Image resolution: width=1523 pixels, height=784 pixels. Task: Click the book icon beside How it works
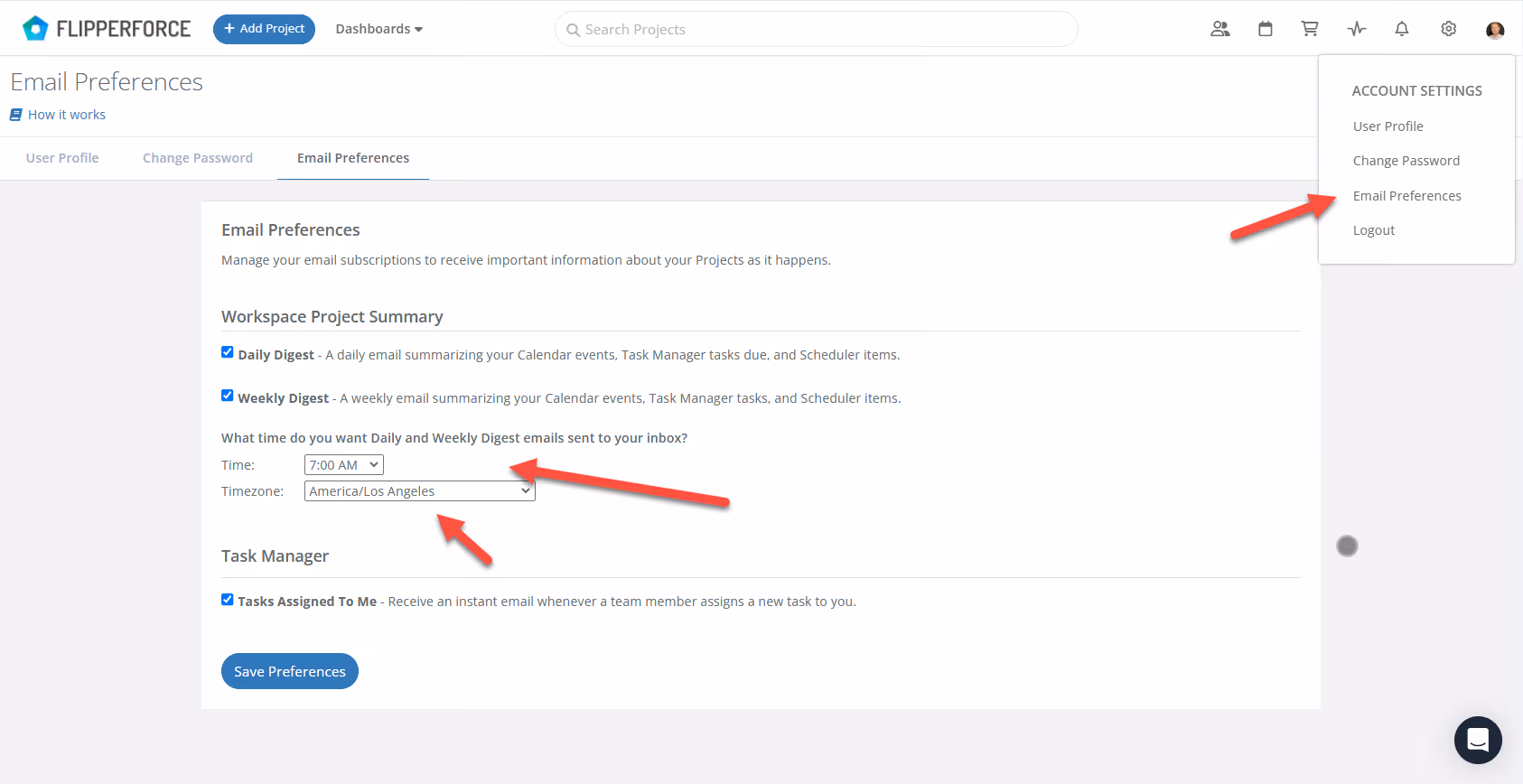pos(16,115)
